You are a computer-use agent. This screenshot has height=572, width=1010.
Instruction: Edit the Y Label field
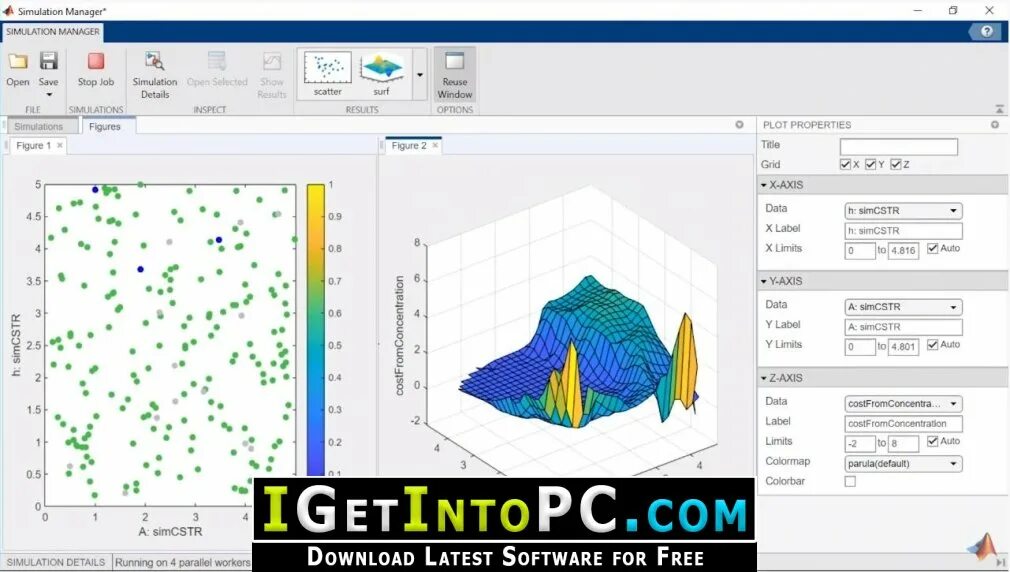click(x=903, y=327)
